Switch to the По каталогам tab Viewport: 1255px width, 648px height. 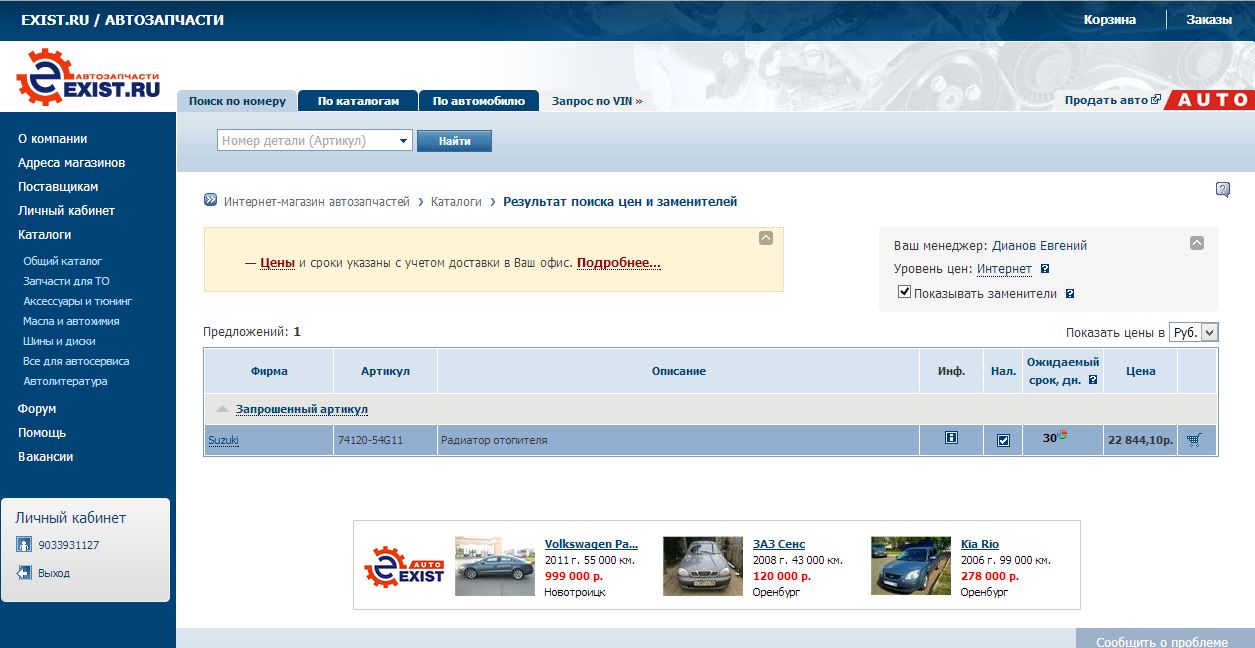(357, 101)
